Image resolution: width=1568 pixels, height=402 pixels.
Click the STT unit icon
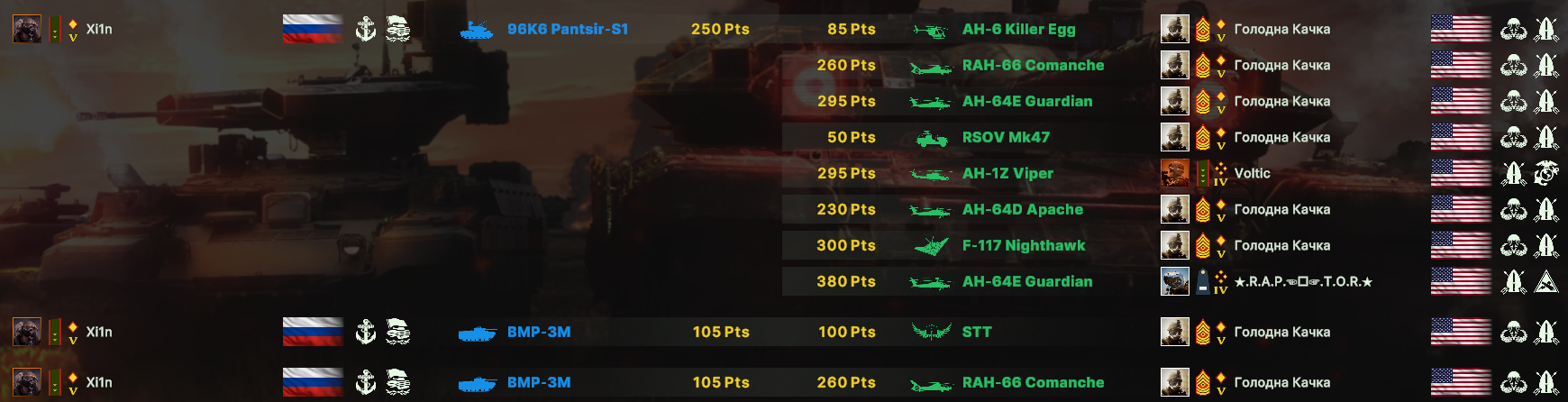pyautogui.click(x=931, y=332)
